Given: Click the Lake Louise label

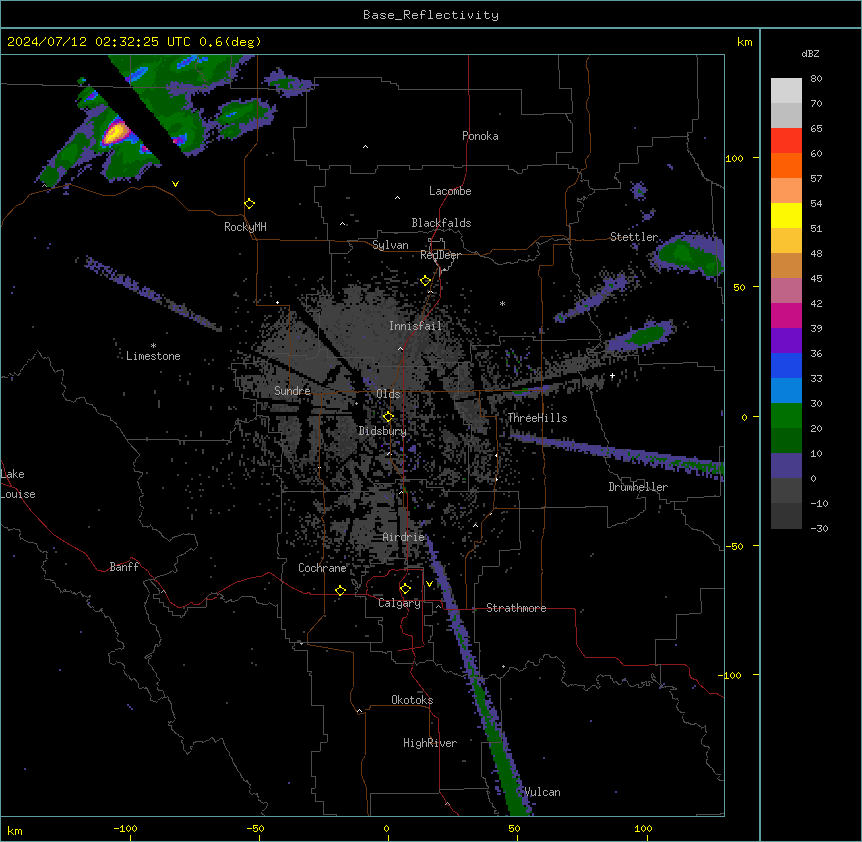Looking at the screenshot, I should [18, 484].
